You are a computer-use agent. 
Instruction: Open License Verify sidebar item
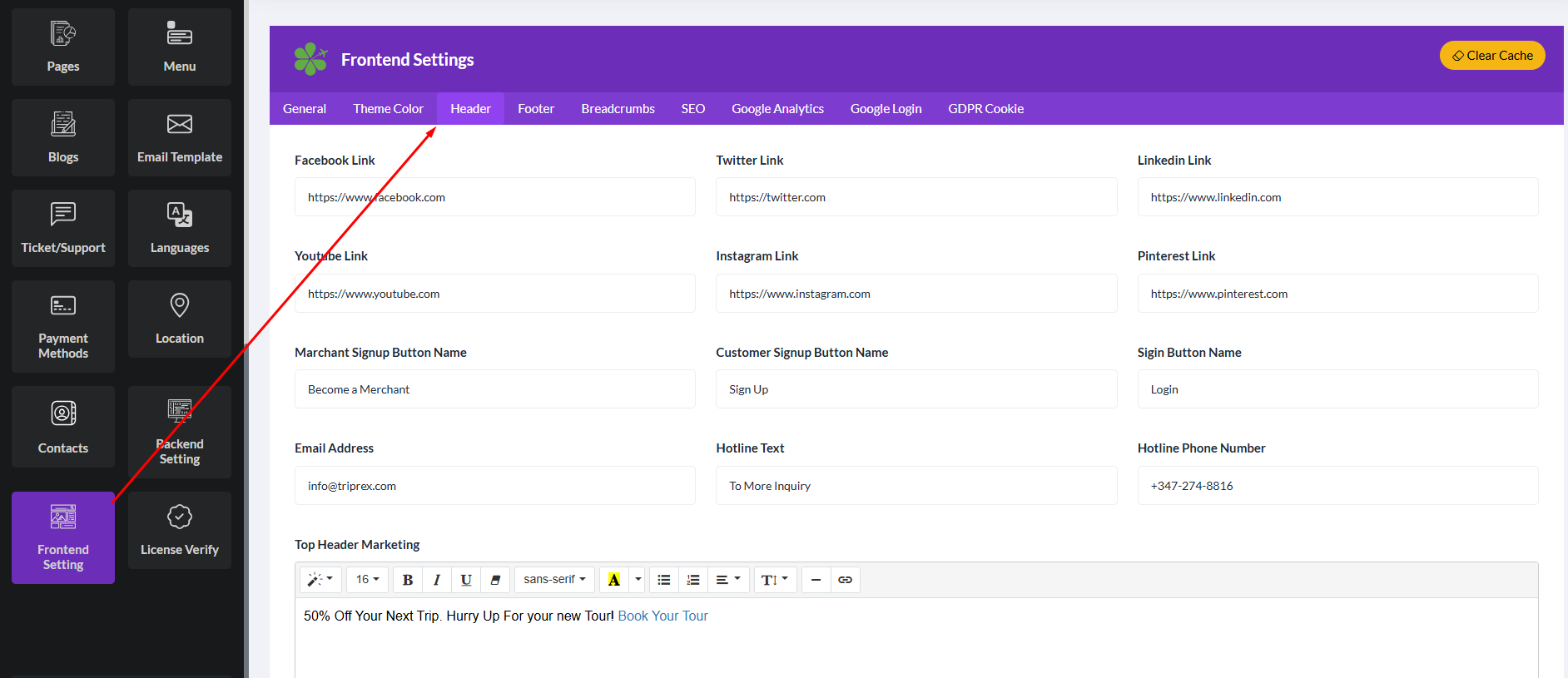pyautogui.click(x=180, y=530)
